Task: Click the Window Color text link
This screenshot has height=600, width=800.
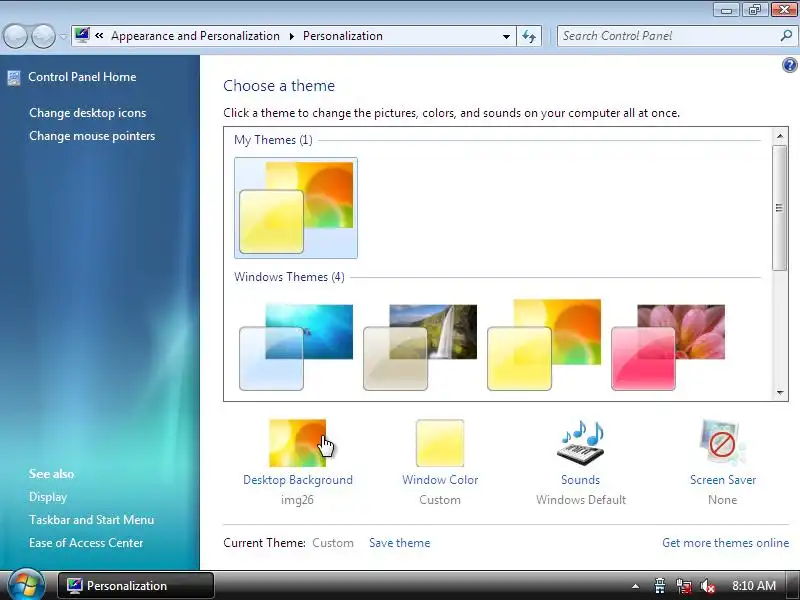Action: click(x=440, y=480)
